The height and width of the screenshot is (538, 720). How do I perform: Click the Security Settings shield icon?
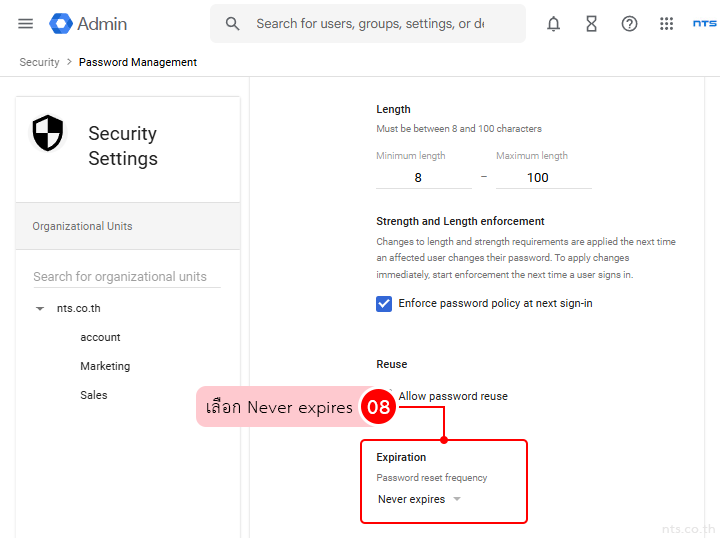click(x=48, y=133)
